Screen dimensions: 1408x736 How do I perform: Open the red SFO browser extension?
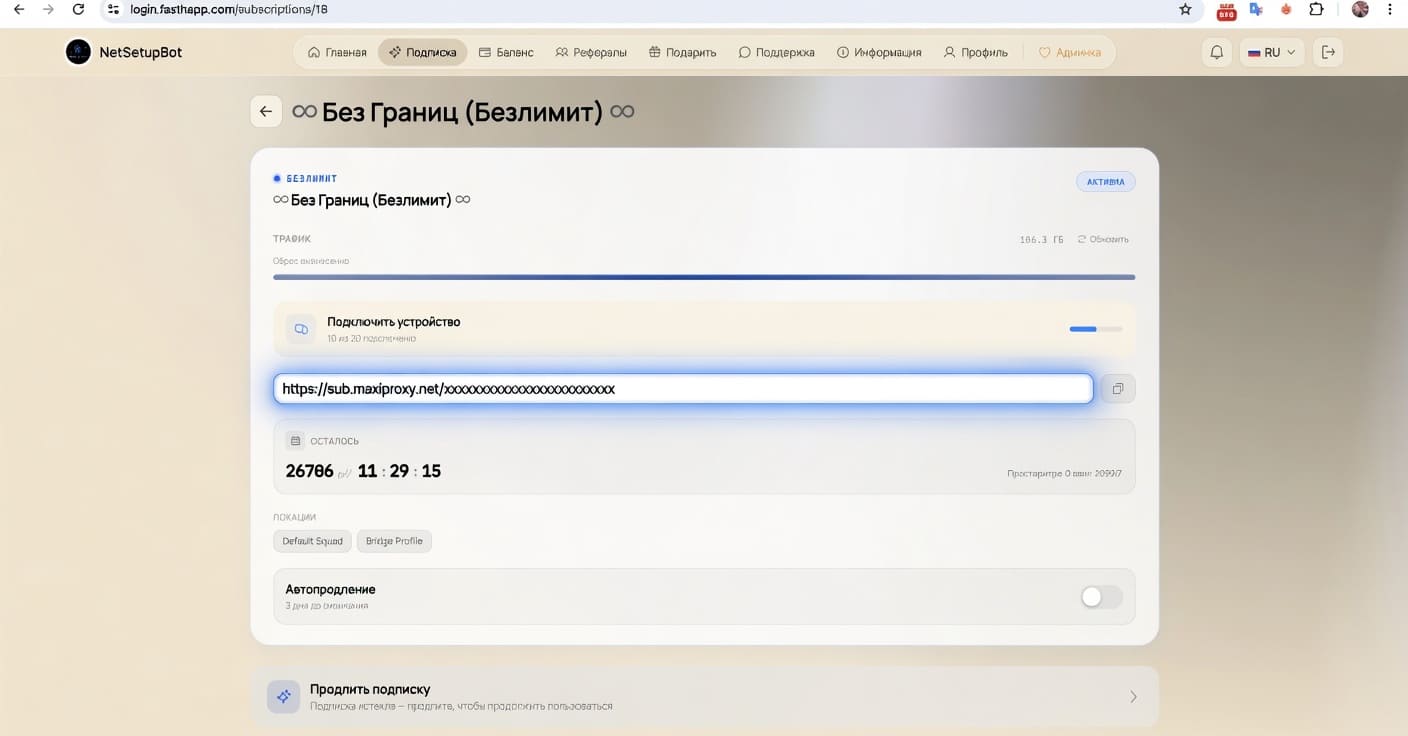(1226, 10)
